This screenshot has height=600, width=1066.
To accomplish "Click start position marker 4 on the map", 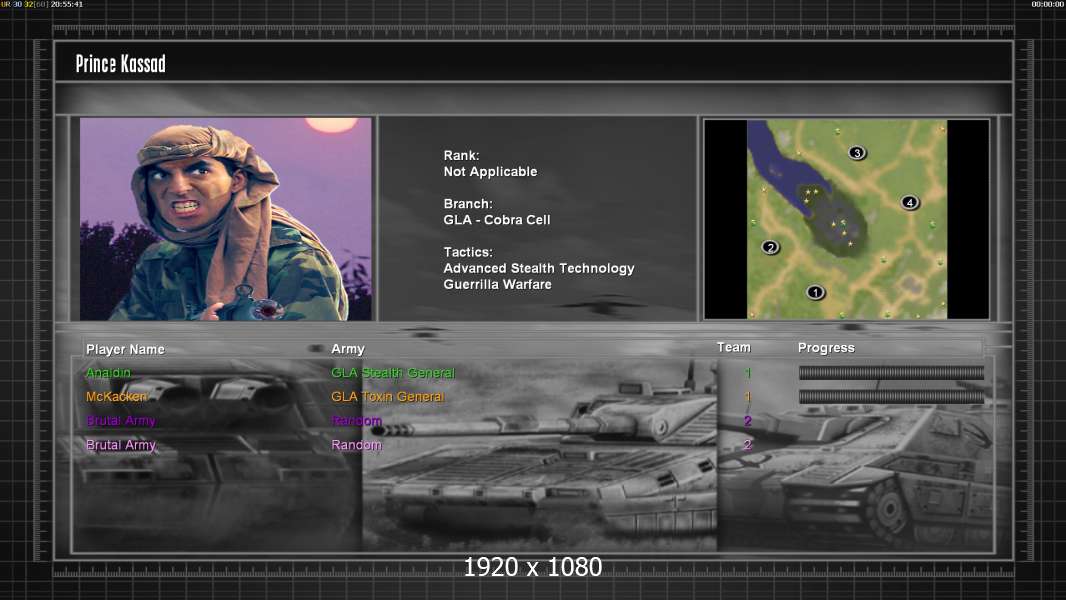I will 909,202.
